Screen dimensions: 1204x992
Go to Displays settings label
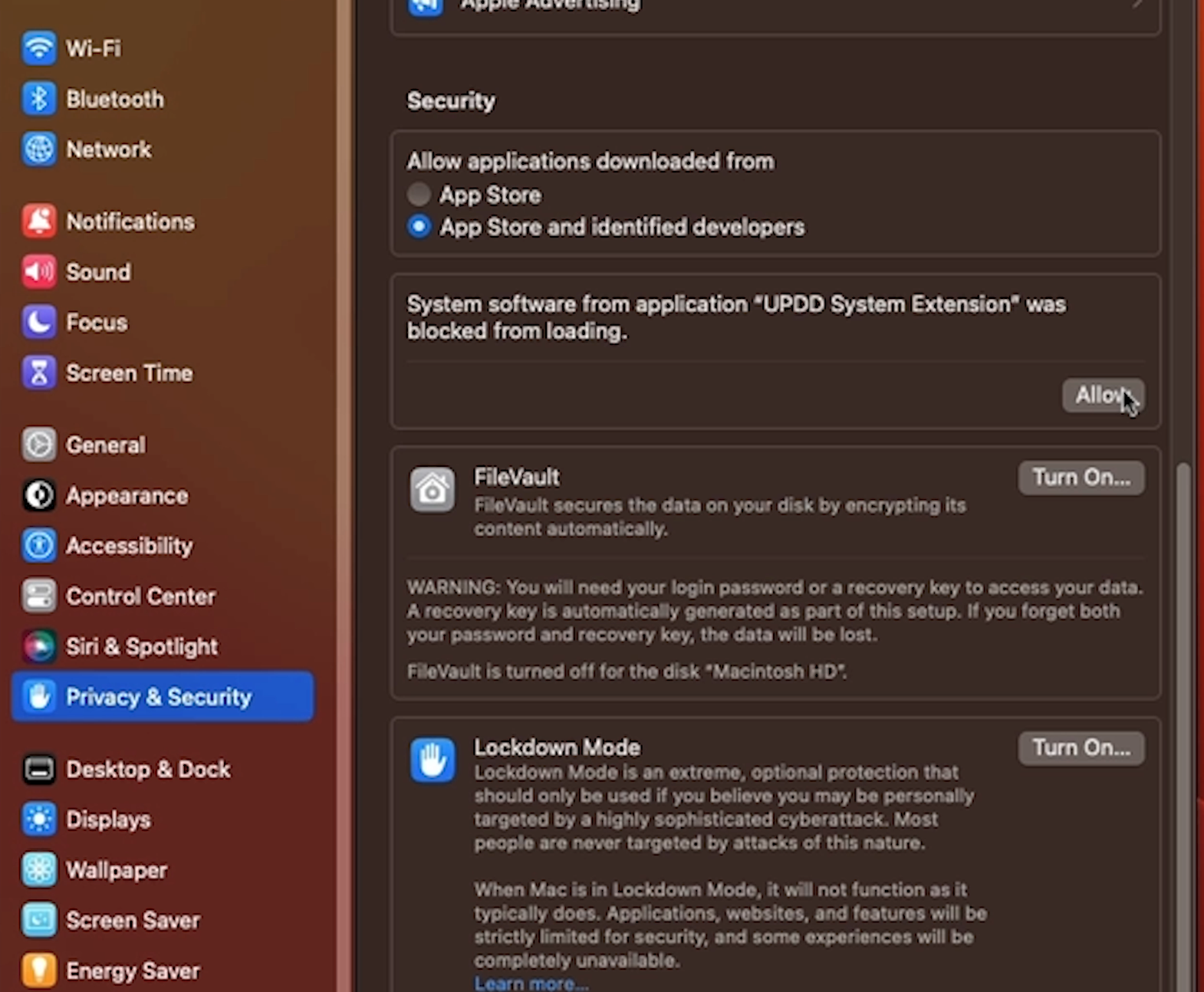[x=109, y=820]
